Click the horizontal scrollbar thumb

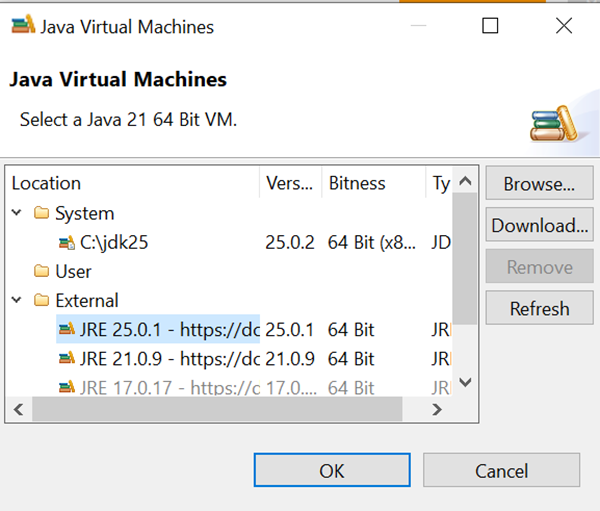pyautogui.click(x=217, y=409)
